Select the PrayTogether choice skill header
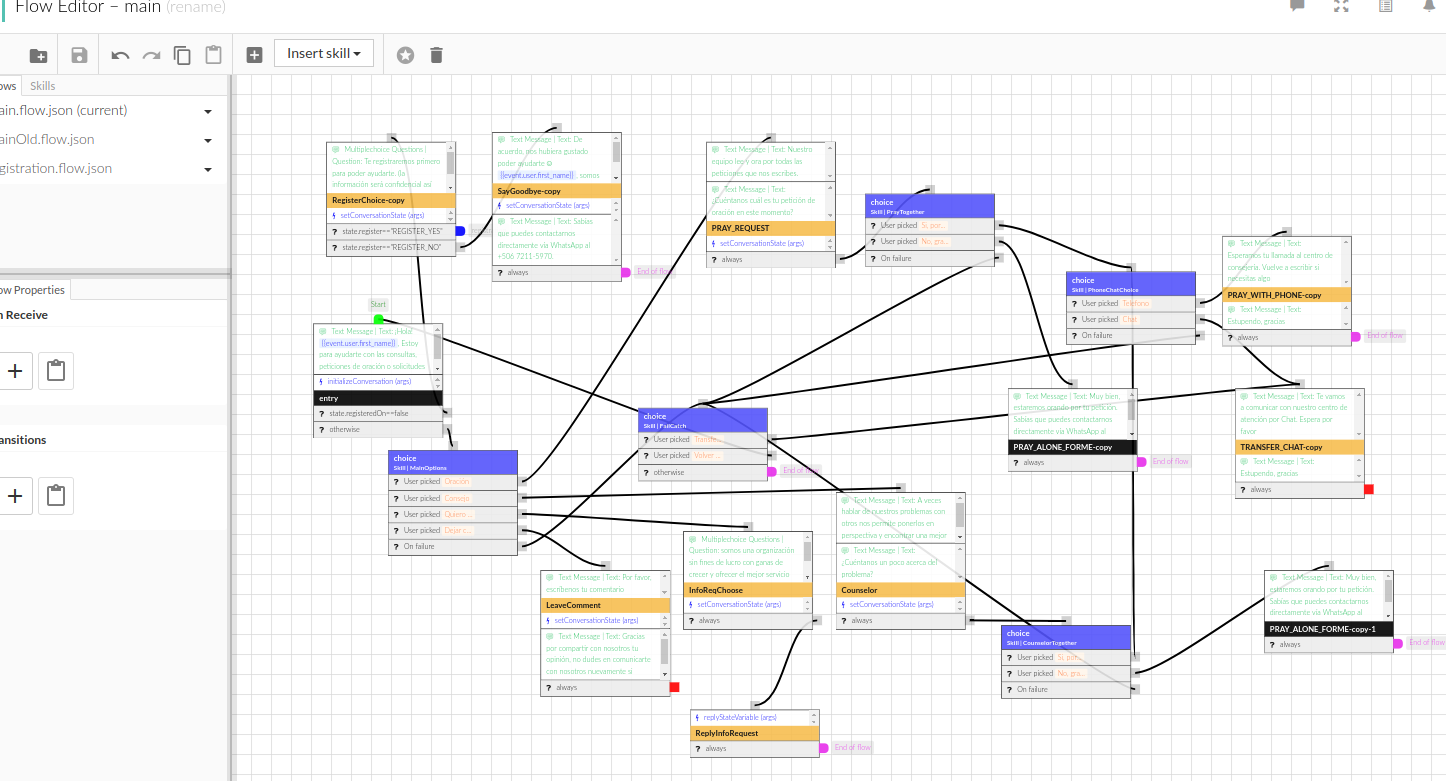Viewport: 1446px width, 781px height. point(930,206)
